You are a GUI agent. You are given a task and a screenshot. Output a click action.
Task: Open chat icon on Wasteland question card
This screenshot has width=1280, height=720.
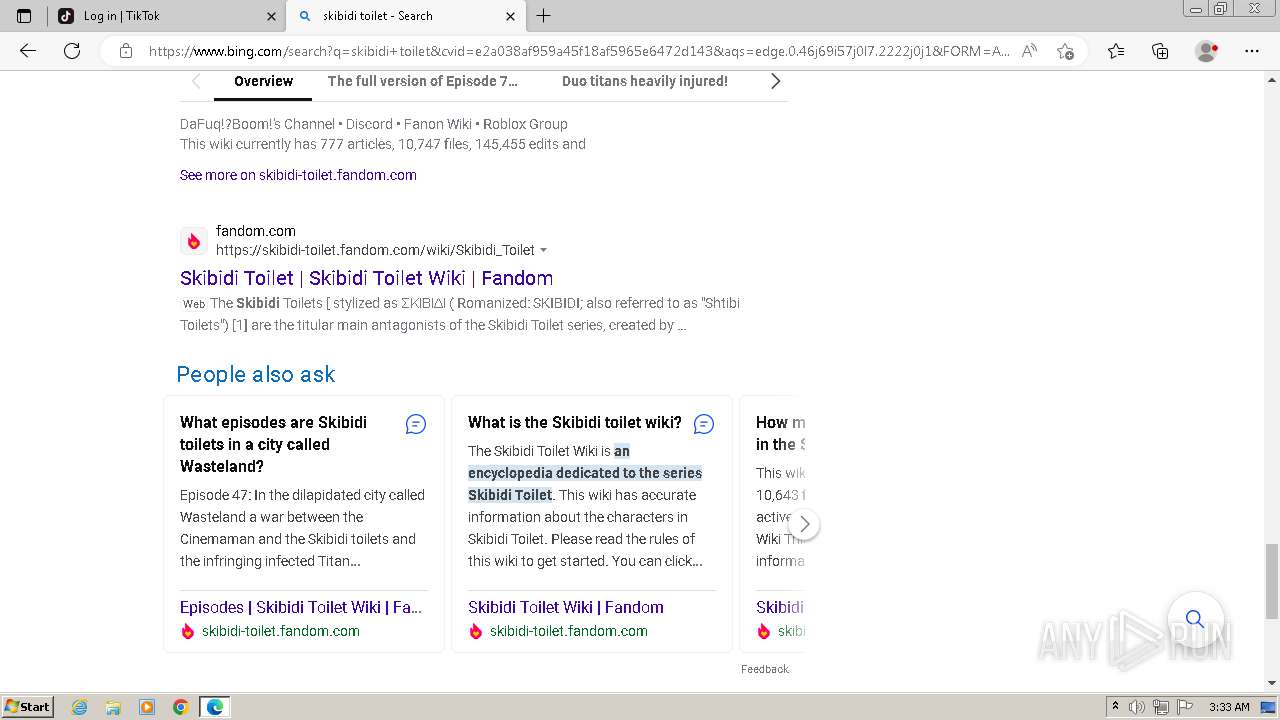coord(416,424)
